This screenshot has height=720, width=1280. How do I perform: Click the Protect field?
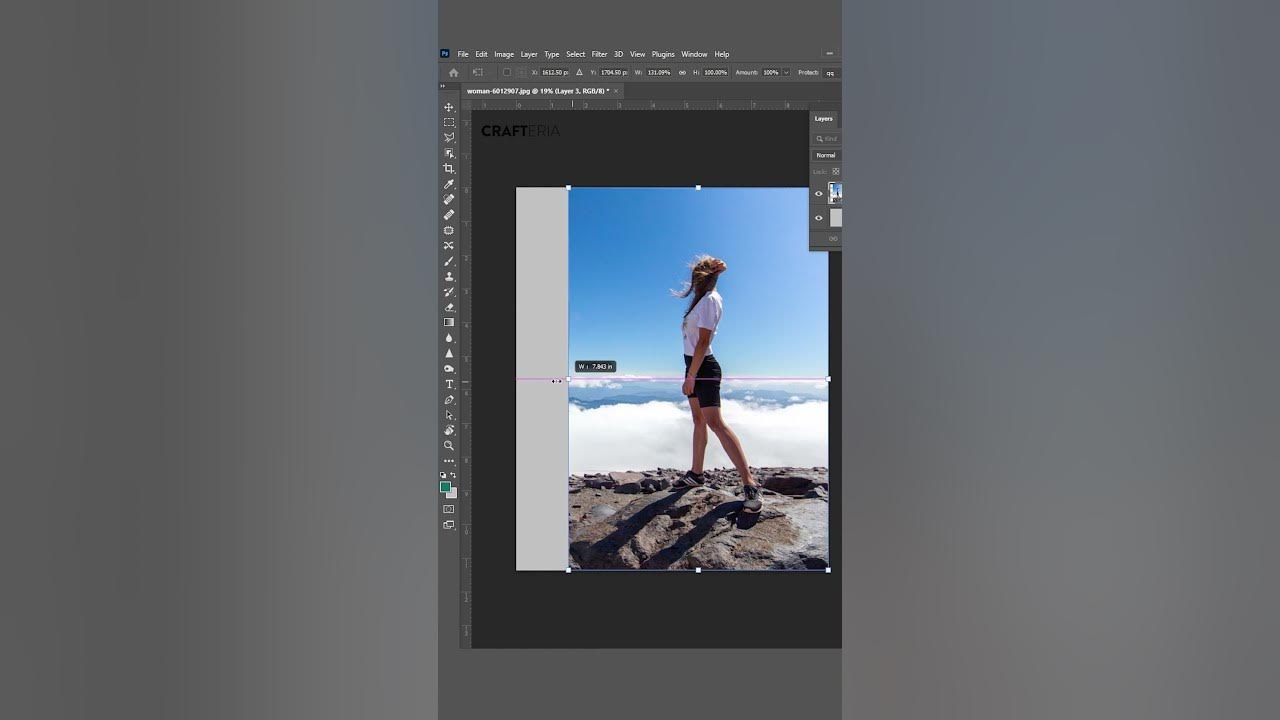click(x=831, y=72)
